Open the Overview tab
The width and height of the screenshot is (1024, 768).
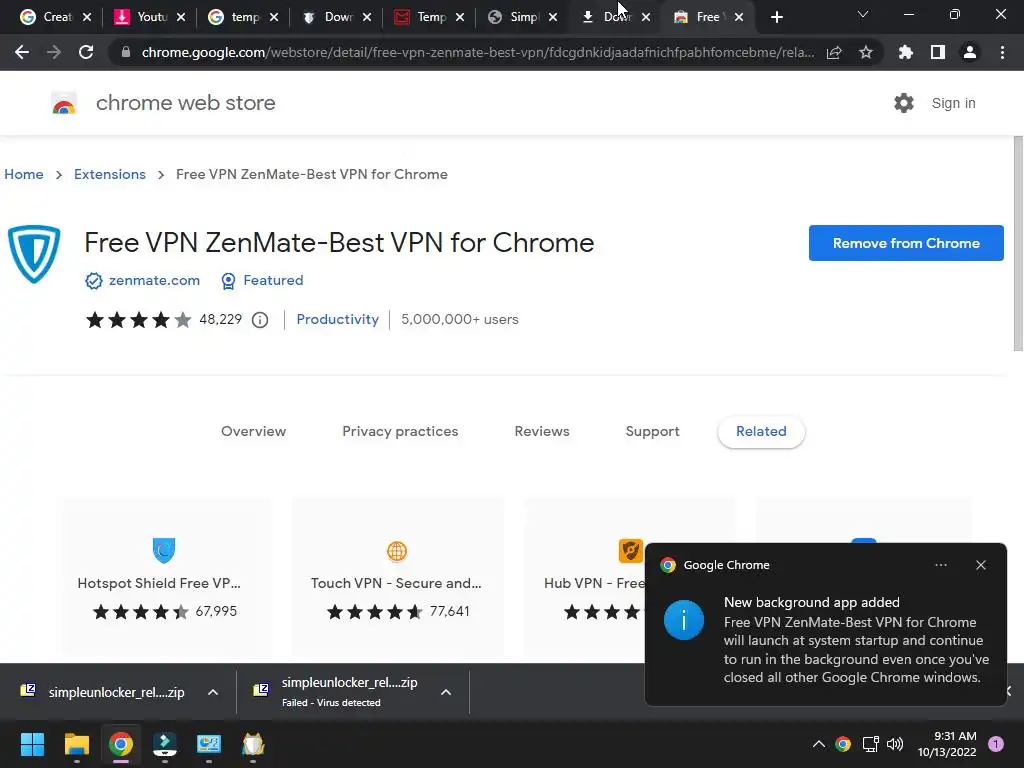[x=253, y=431]
